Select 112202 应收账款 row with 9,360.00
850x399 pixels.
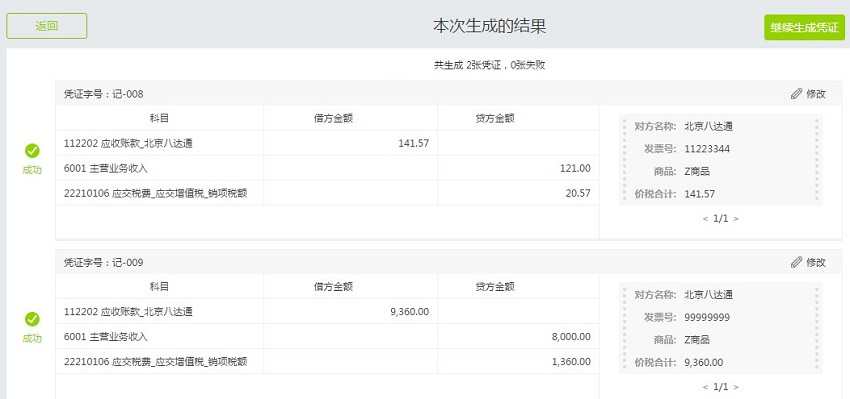coord(327,312)
